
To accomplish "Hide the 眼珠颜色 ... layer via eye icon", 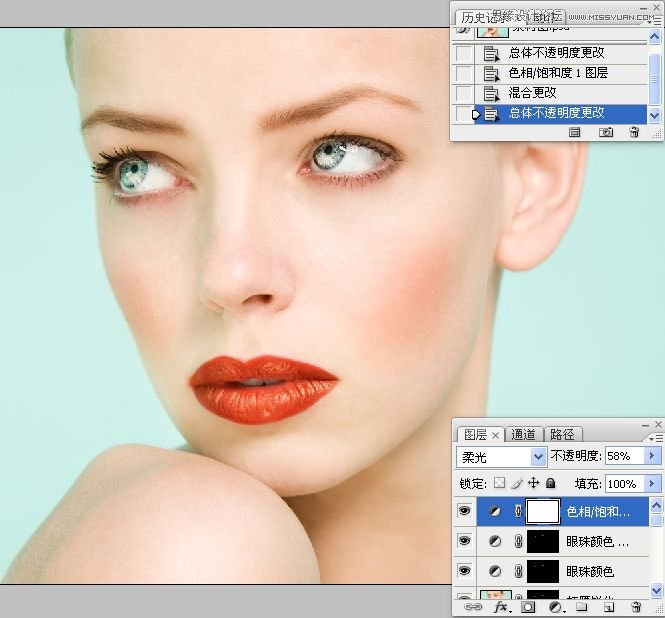I will pyautogui.click(x=464, y=541).
